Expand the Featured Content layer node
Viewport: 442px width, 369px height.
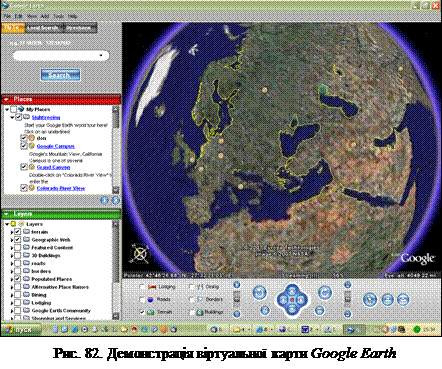pyautogui.click(x=12, y=248)
